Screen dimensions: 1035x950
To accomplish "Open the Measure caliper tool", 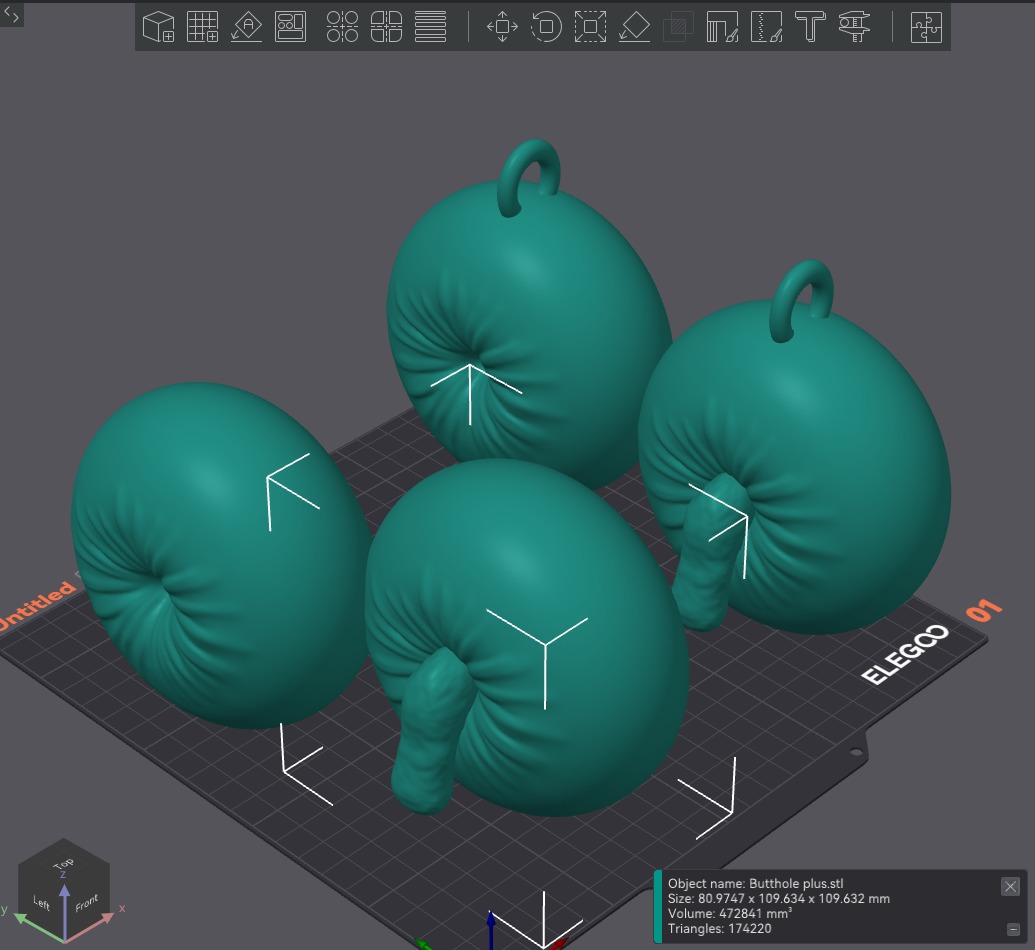I will point(854,27).
